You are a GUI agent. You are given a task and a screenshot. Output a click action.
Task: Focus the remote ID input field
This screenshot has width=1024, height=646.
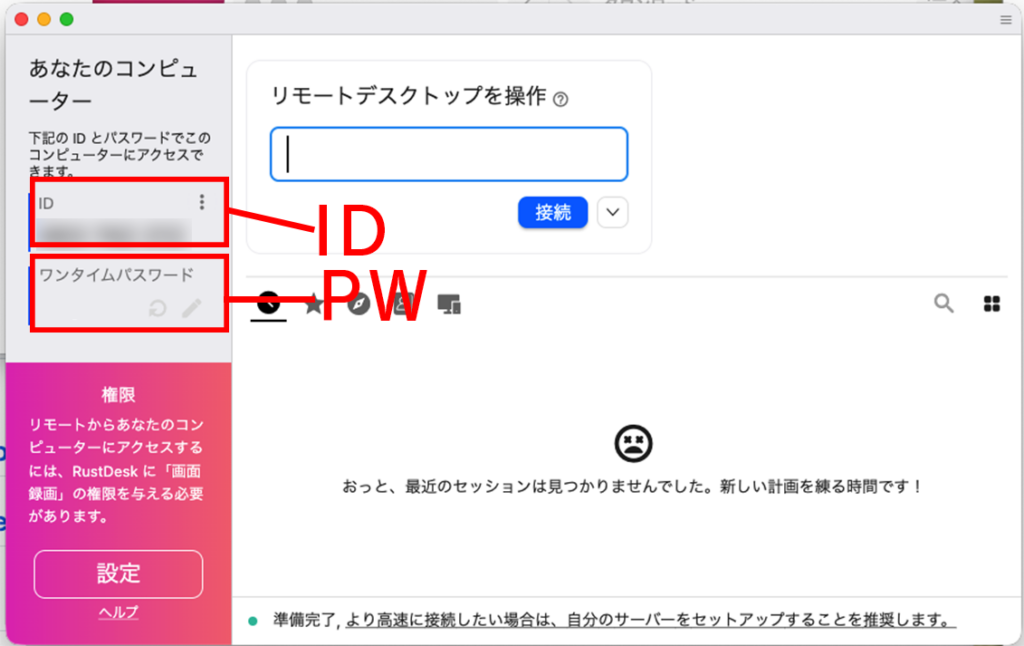pos(449,154)
